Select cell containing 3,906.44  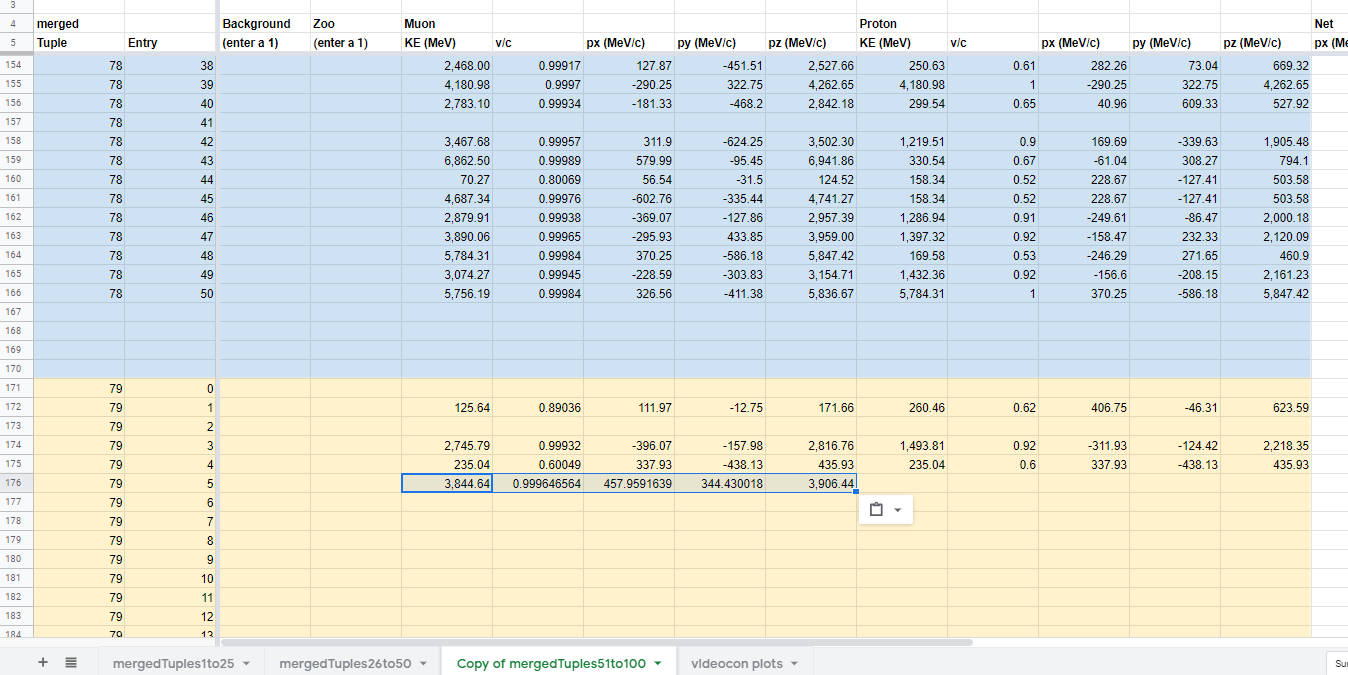(811, 483)
